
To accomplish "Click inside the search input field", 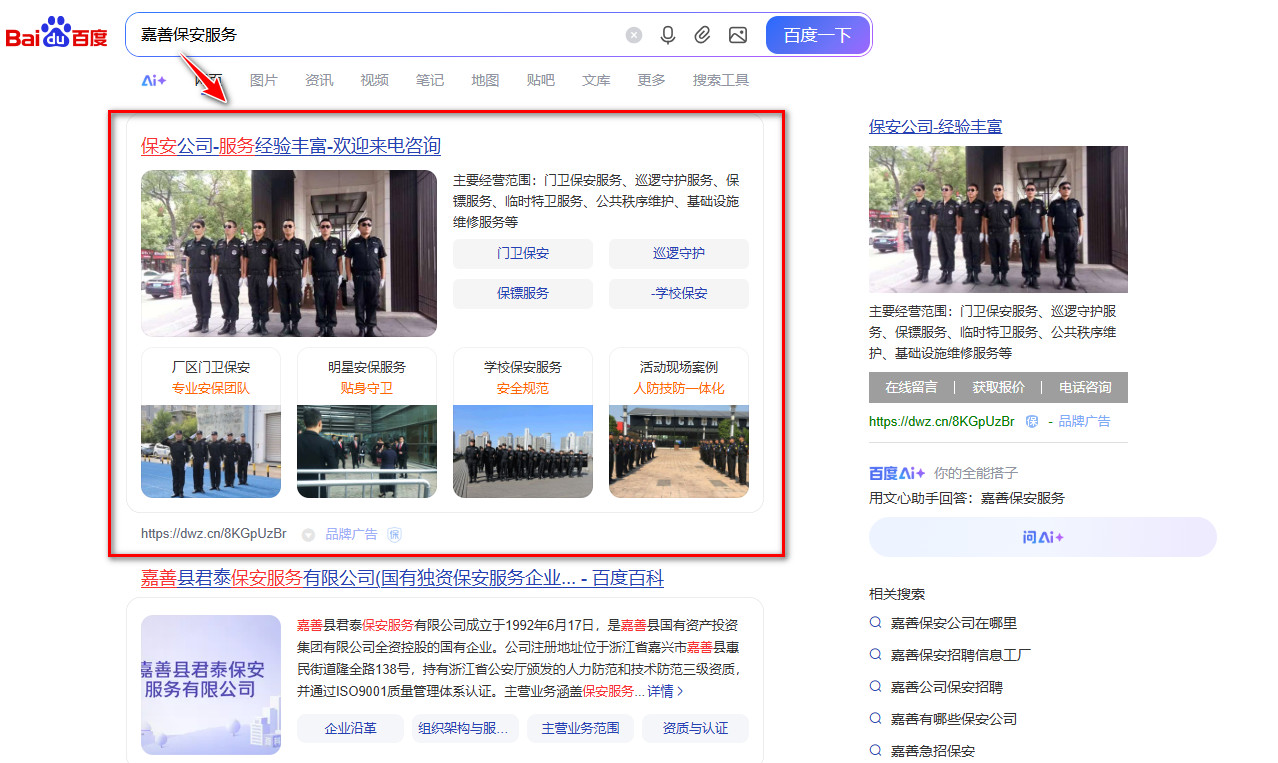I will click(x=380, y=35).
